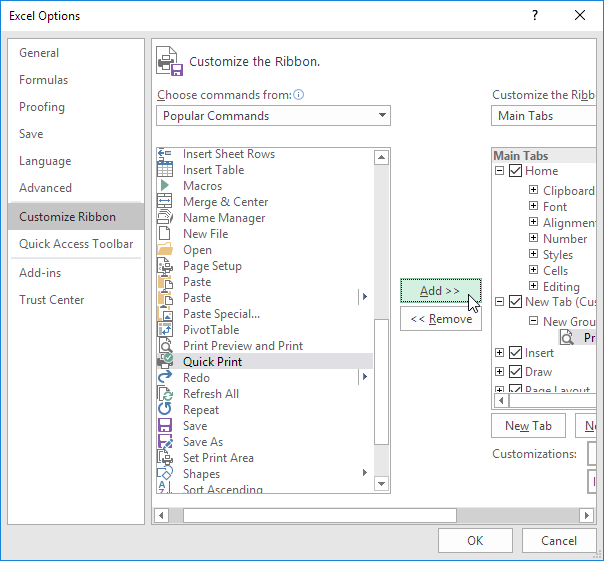The height and width of the screenshot is (561, 604).
Task: Open the Main Tabs ribbon dropdown
Action: point(544,116)
